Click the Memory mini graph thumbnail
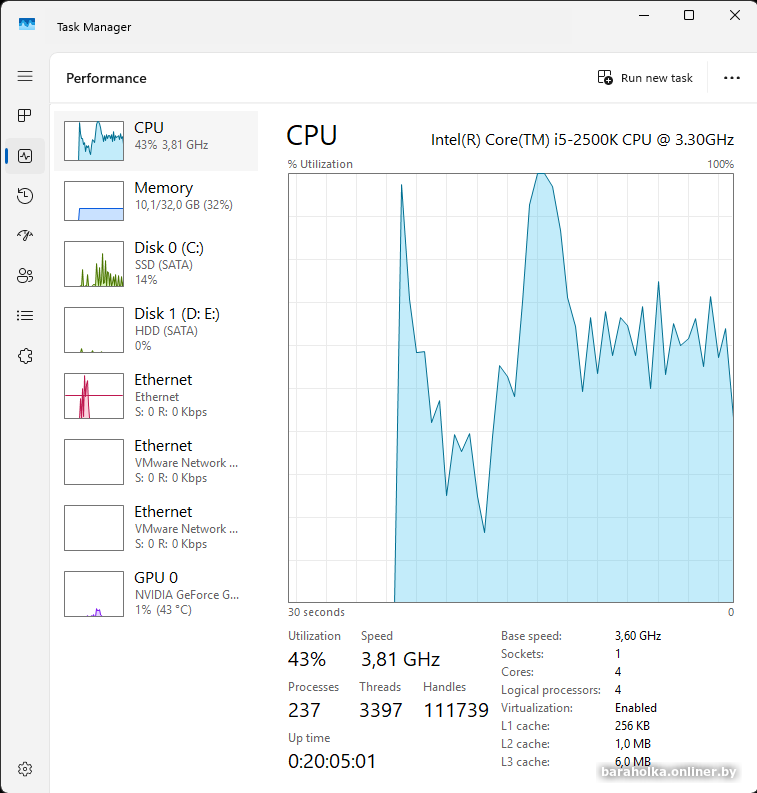Image resolution: width=757 pixels, height=793 pixels. [x=94, y=201]
